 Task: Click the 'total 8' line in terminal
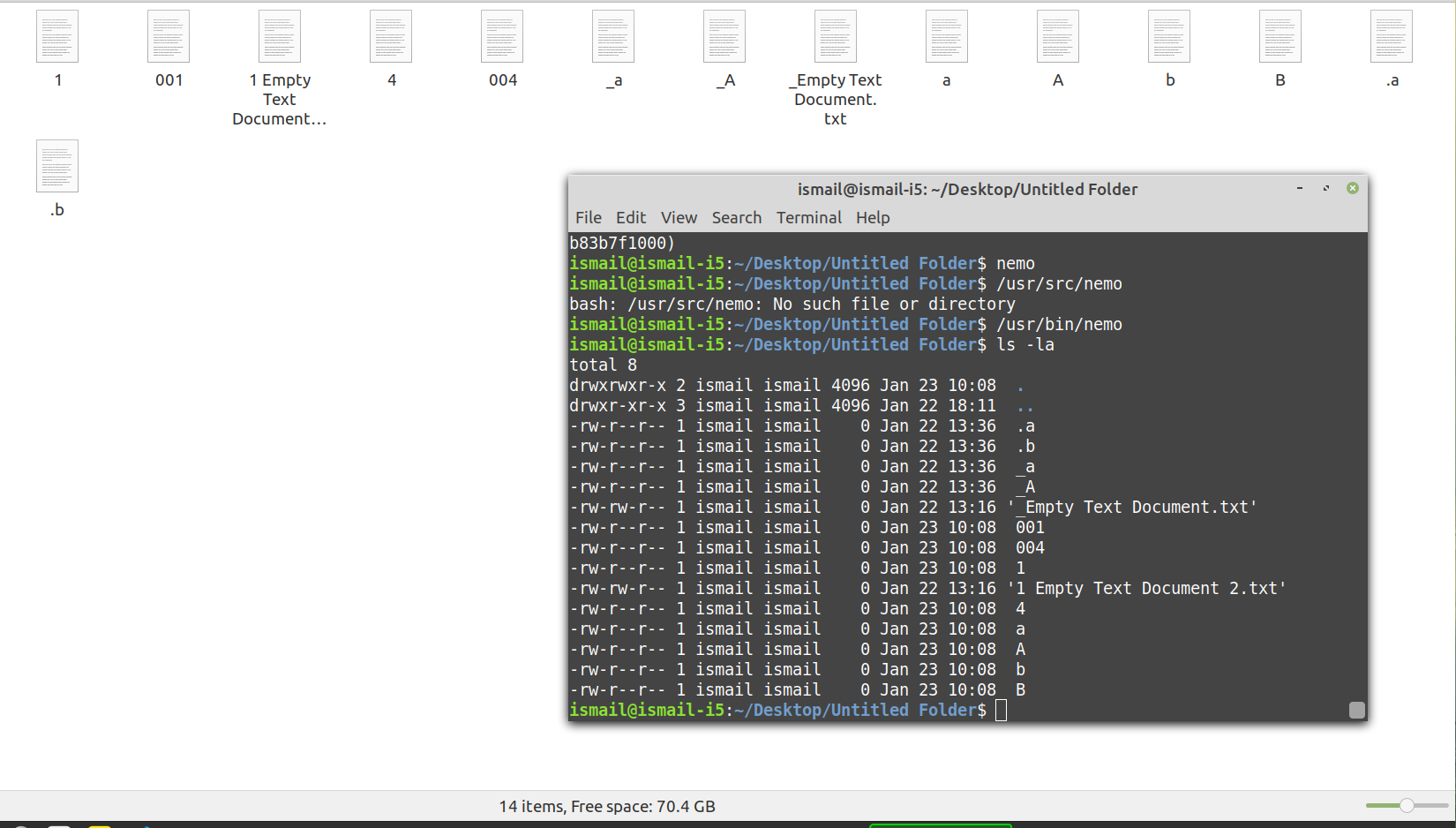[x=603, y=365]
